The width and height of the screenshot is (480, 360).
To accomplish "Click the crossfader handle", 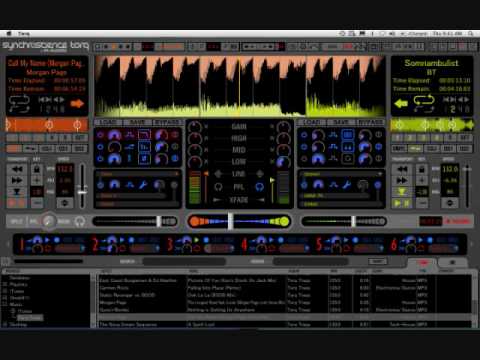I will pos(230,221).
